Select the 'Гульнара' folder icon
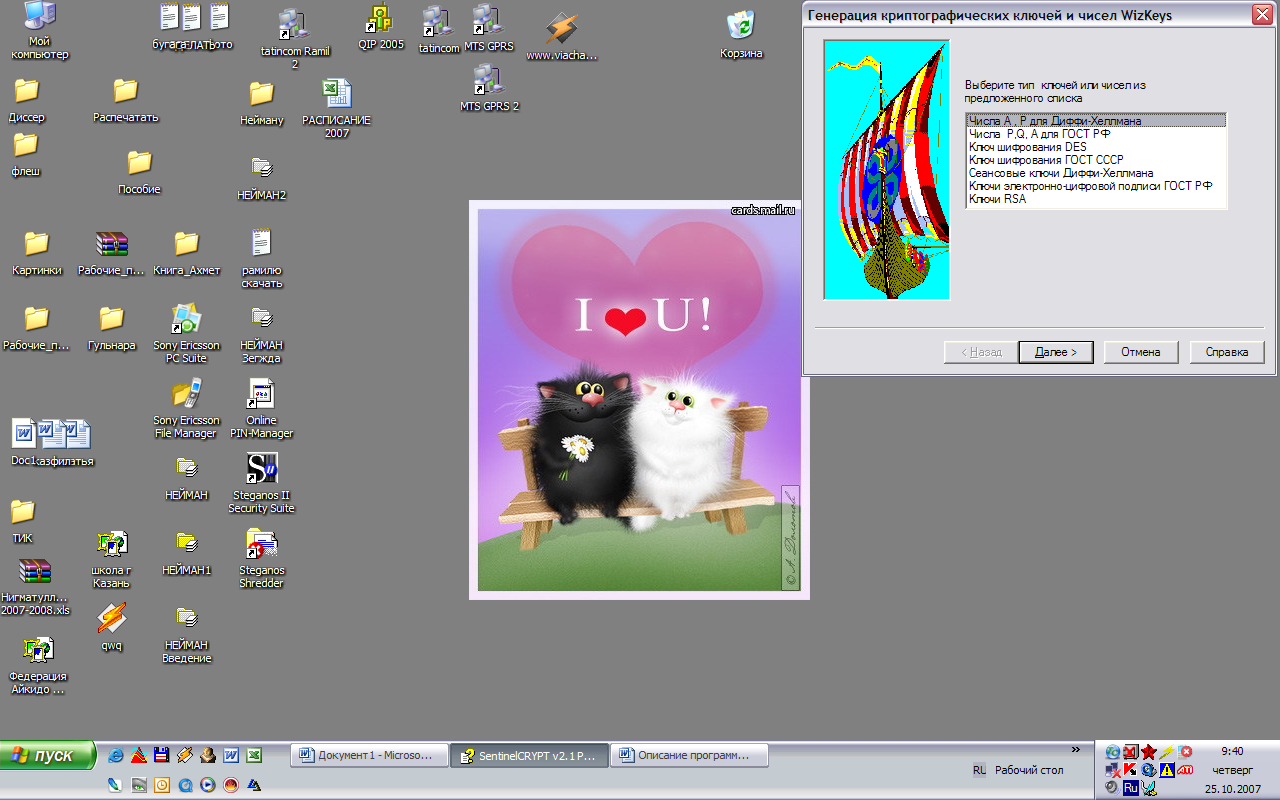1280x800 pixels. pyautogui.click(x=111, y=328)
